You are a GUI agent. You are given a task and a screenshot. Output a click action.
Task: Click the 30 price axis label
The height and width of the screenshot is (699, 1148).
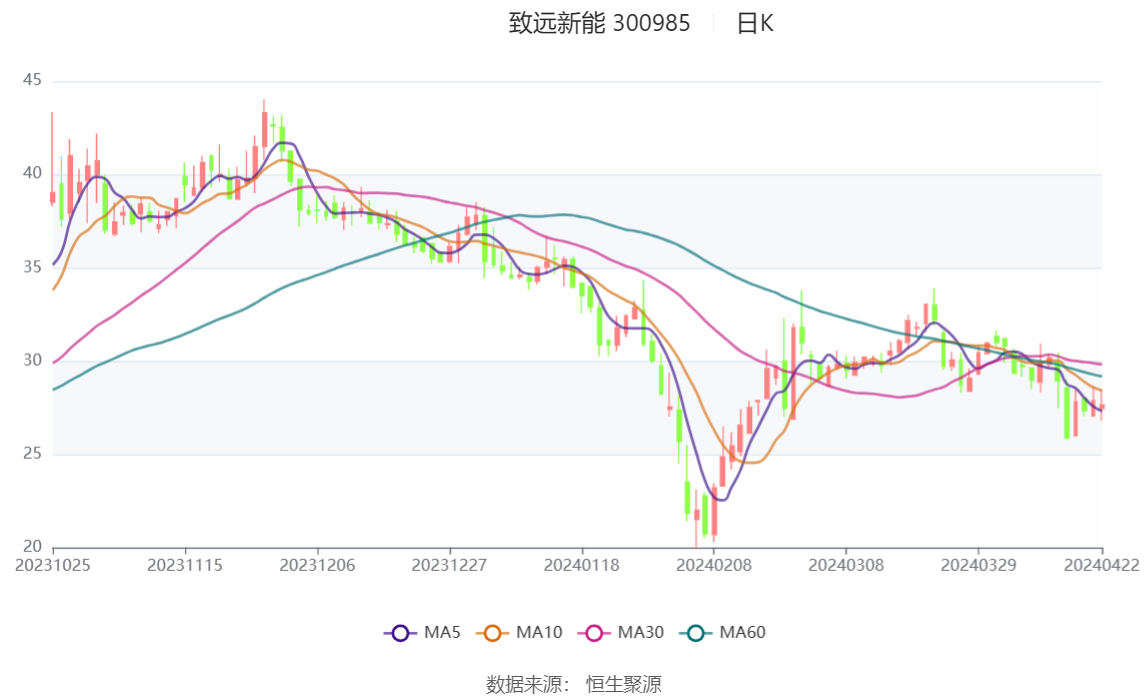pyautogui.click(x=32, y=360)
